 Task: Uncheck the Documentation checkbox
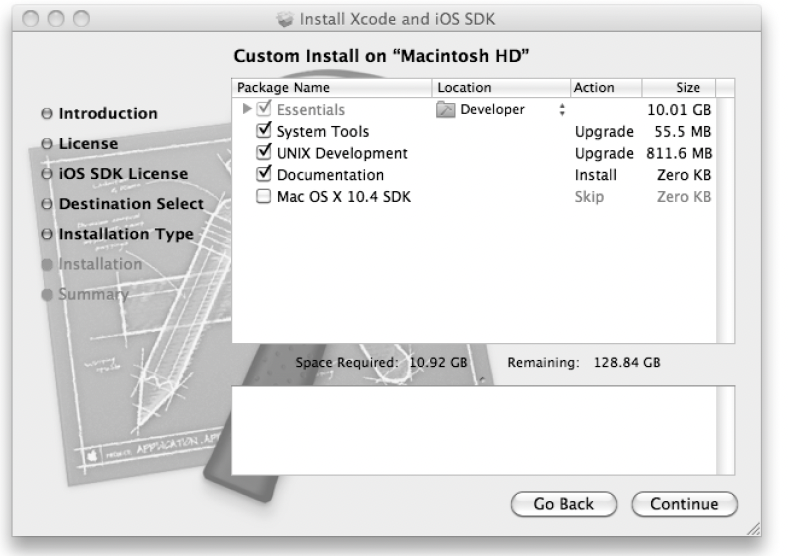click(264, 173)
